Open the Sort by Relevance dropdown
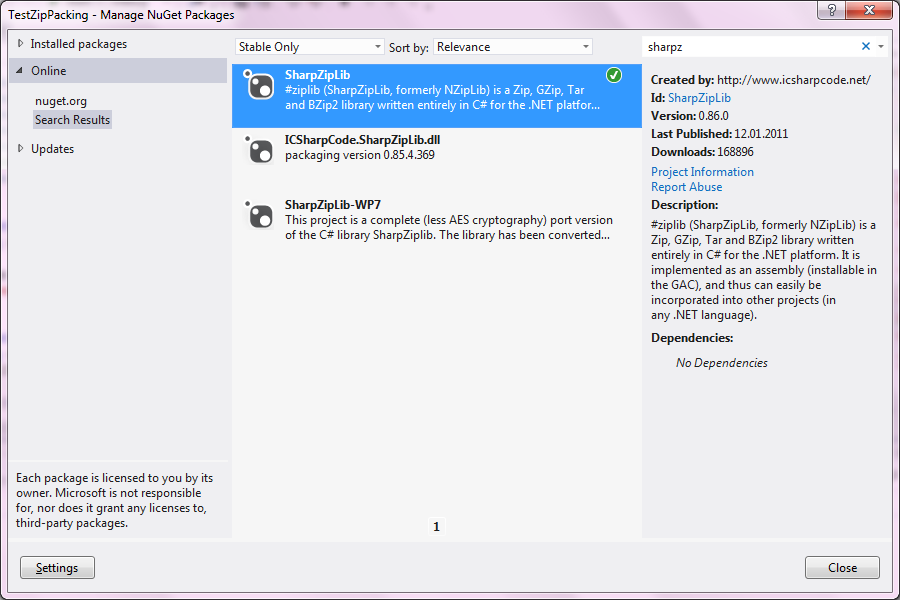Screen dimensions: 900x600 512,46
